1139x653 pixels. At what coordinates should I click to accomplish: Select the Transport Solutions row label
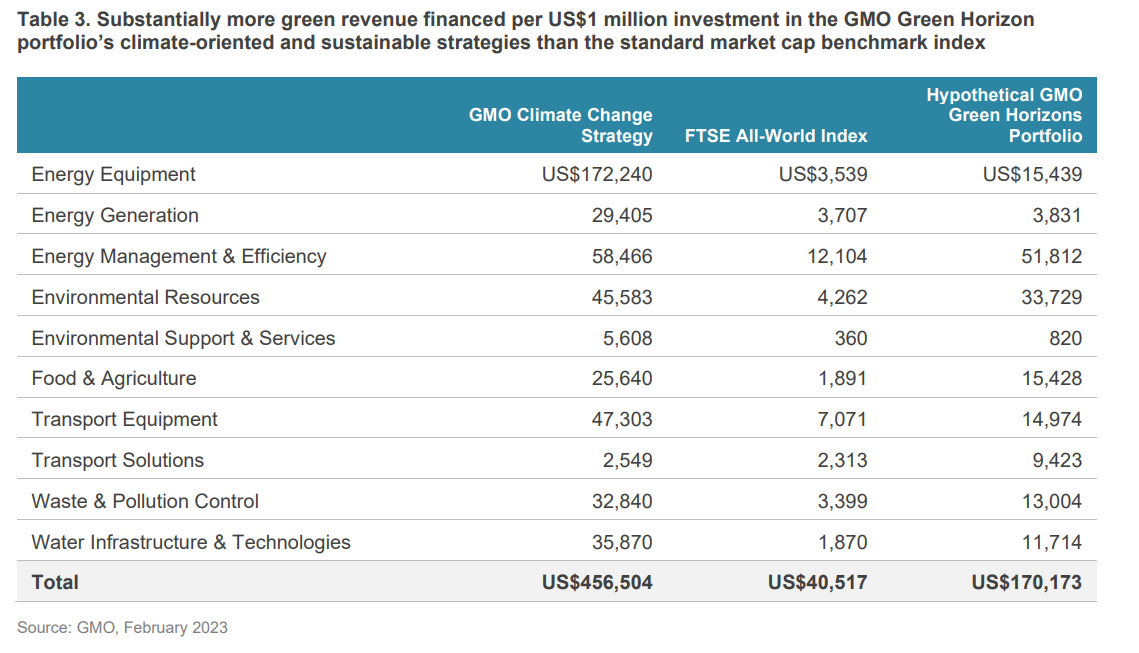pos(118,461)
